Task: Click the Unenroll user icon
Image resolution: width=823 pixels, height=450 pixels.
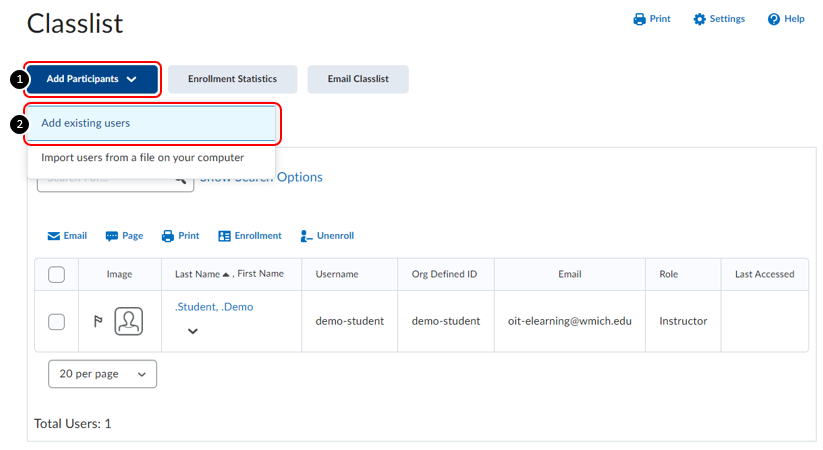Action: click(x=307, y=236)
